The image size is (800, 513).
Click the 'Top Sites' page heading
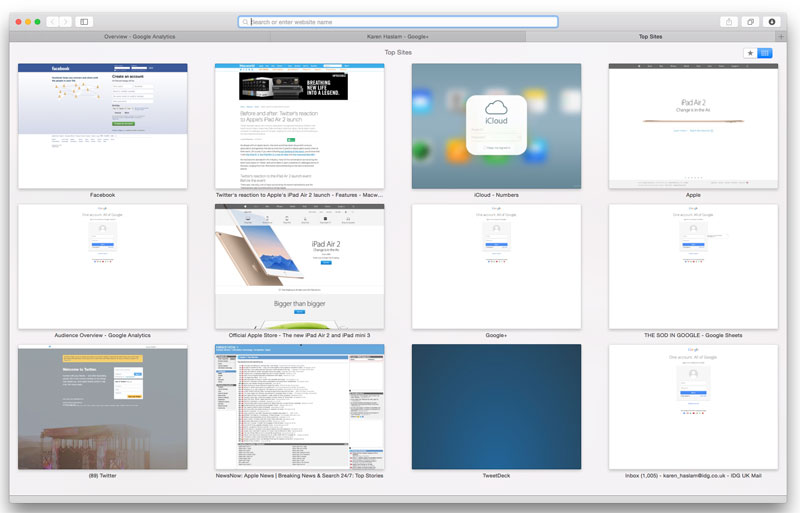click(398, 53)
